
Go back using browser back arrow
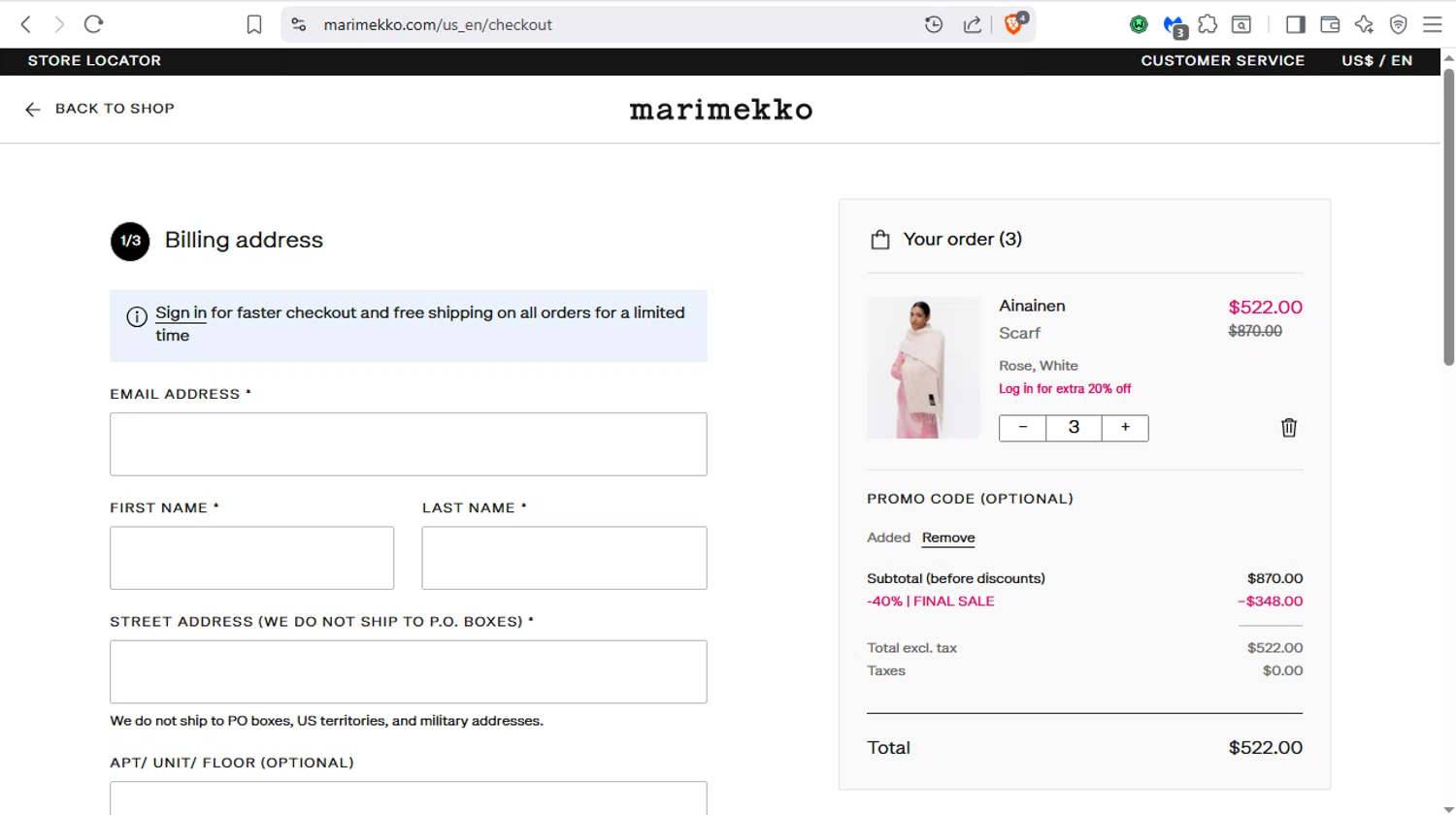(x=26, y=24)
